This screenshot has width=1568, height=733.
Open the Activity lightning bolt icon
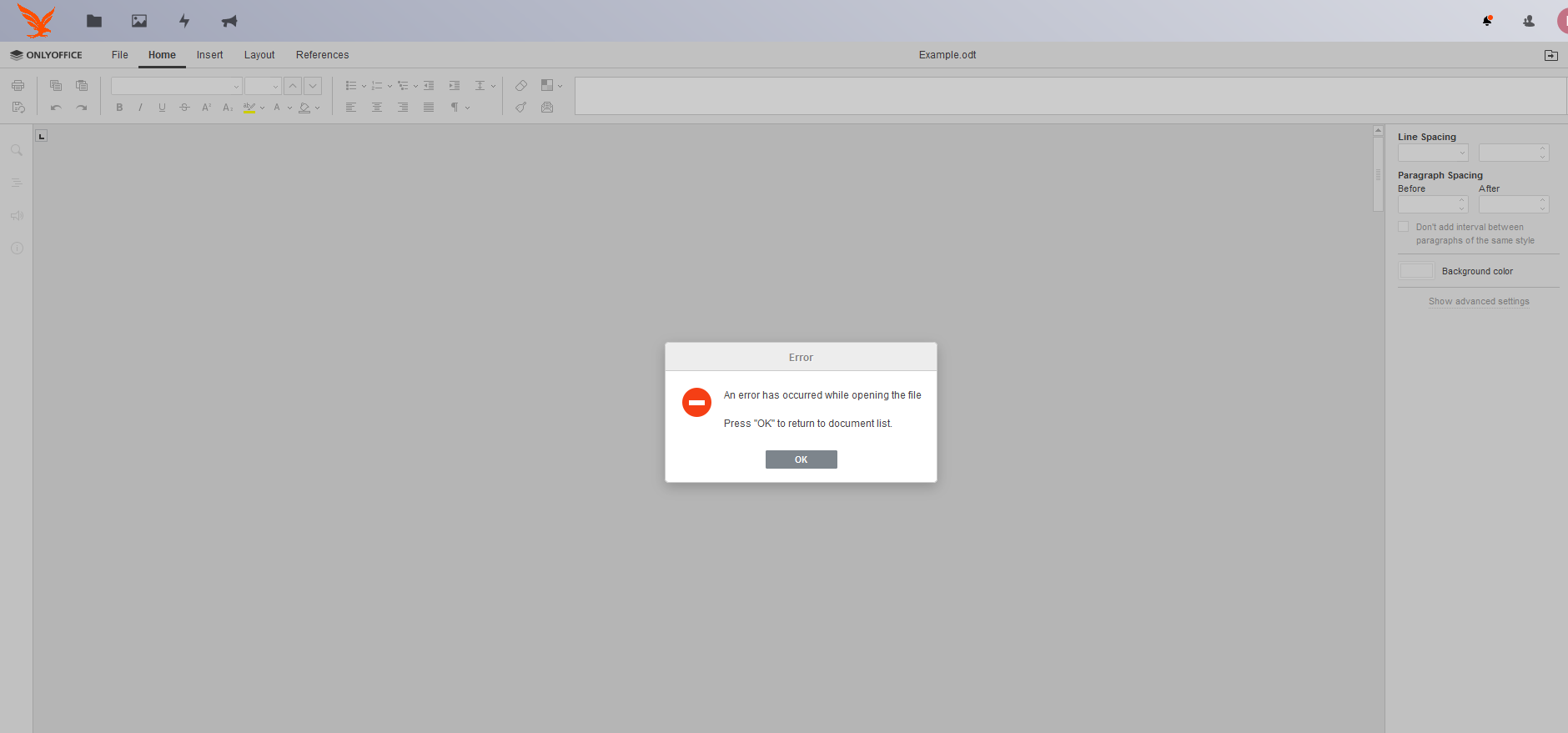click(184, 21)
